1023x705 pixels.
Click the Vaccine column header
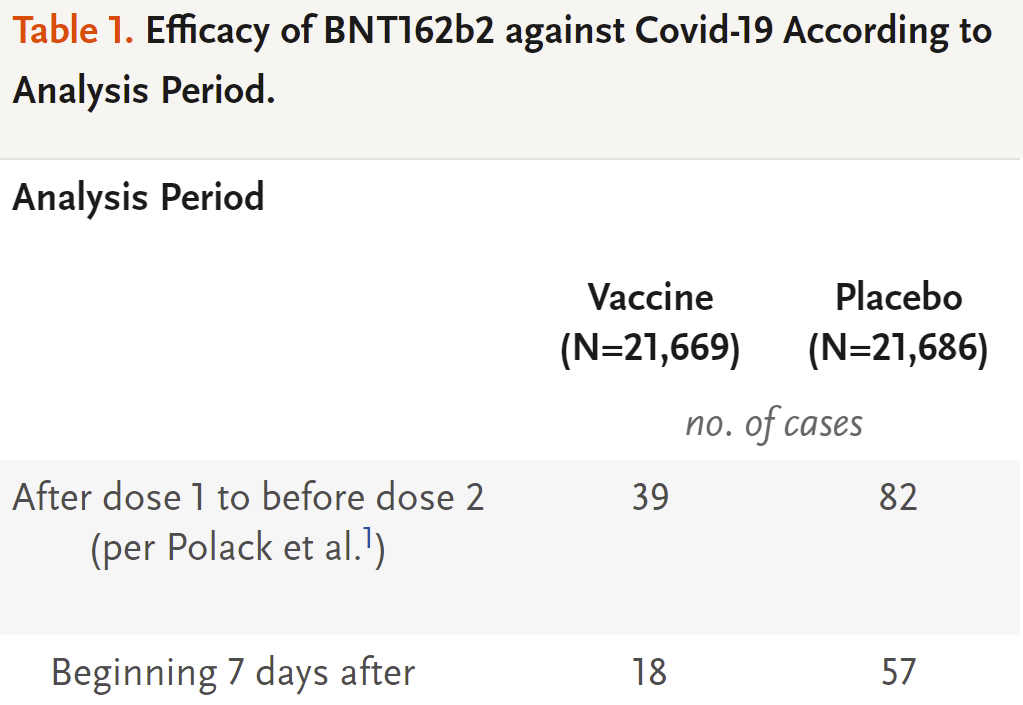tap(650, 298)
